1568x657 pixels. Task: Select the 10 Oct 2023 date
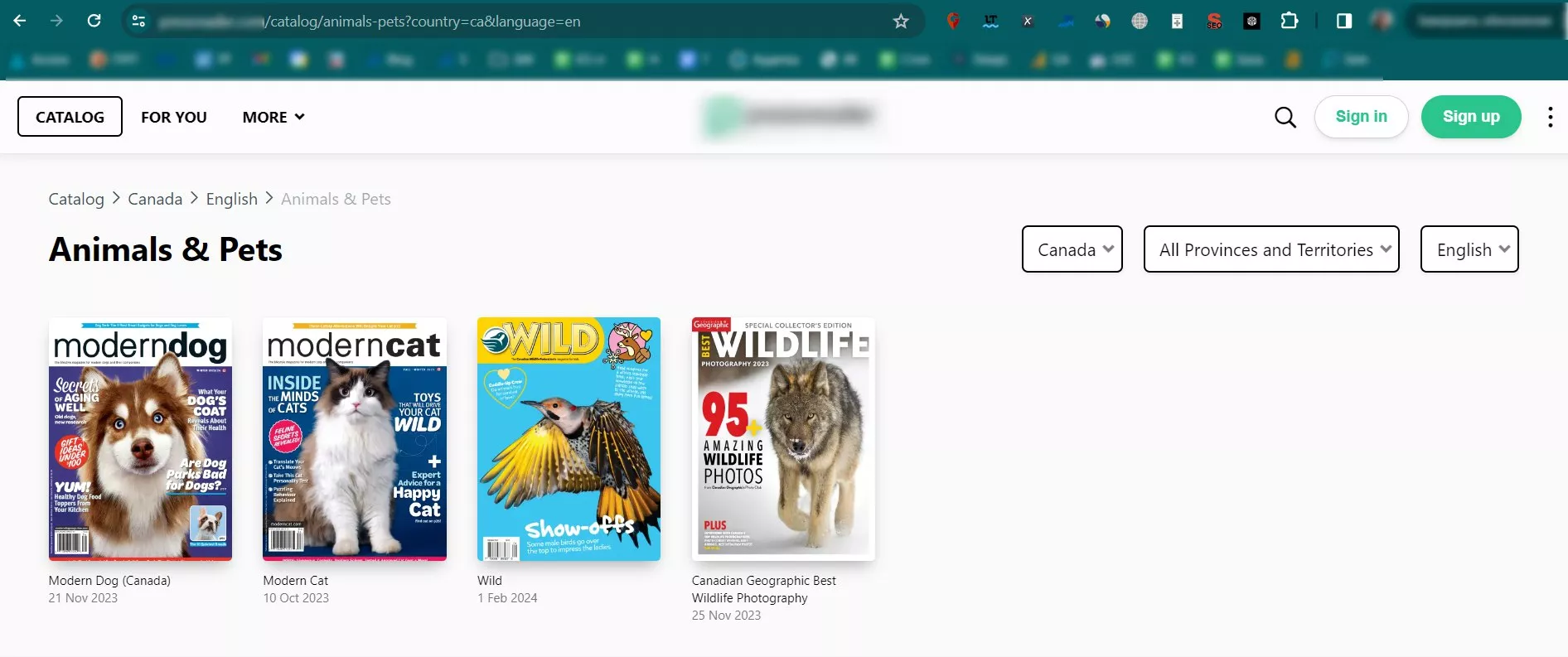click(x=296, y=598)
